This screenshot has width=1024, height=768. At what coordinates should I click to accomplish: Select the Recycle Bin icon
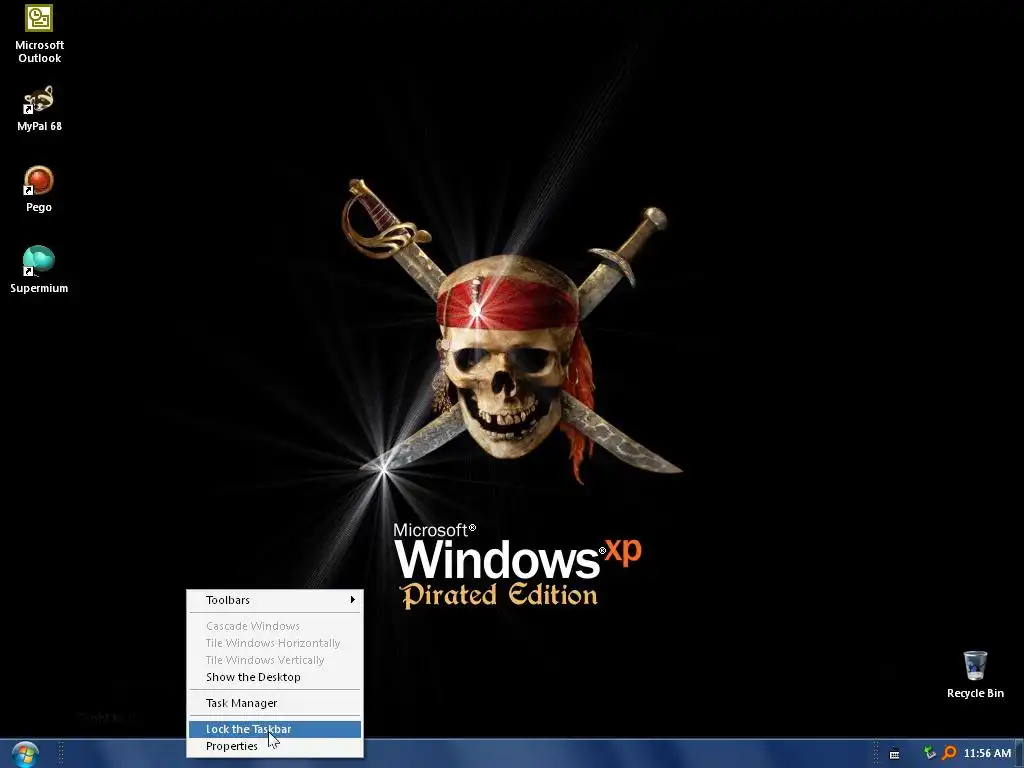(975, 675)
